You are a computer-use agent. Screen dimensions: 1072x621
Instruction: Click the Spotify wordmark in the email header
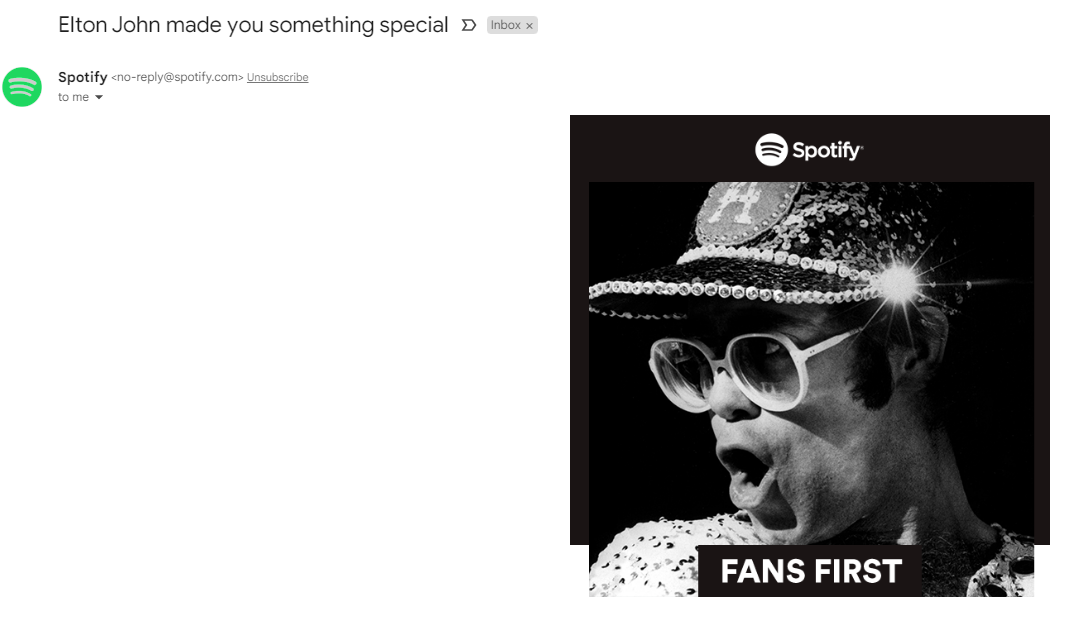coord(827,150)
